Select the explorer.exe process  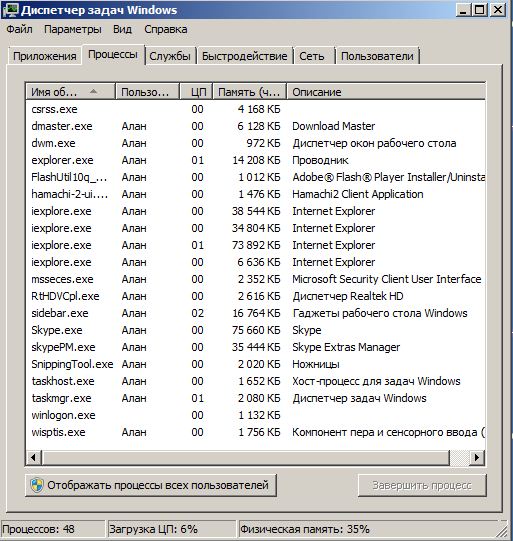[x=255, y=160]
